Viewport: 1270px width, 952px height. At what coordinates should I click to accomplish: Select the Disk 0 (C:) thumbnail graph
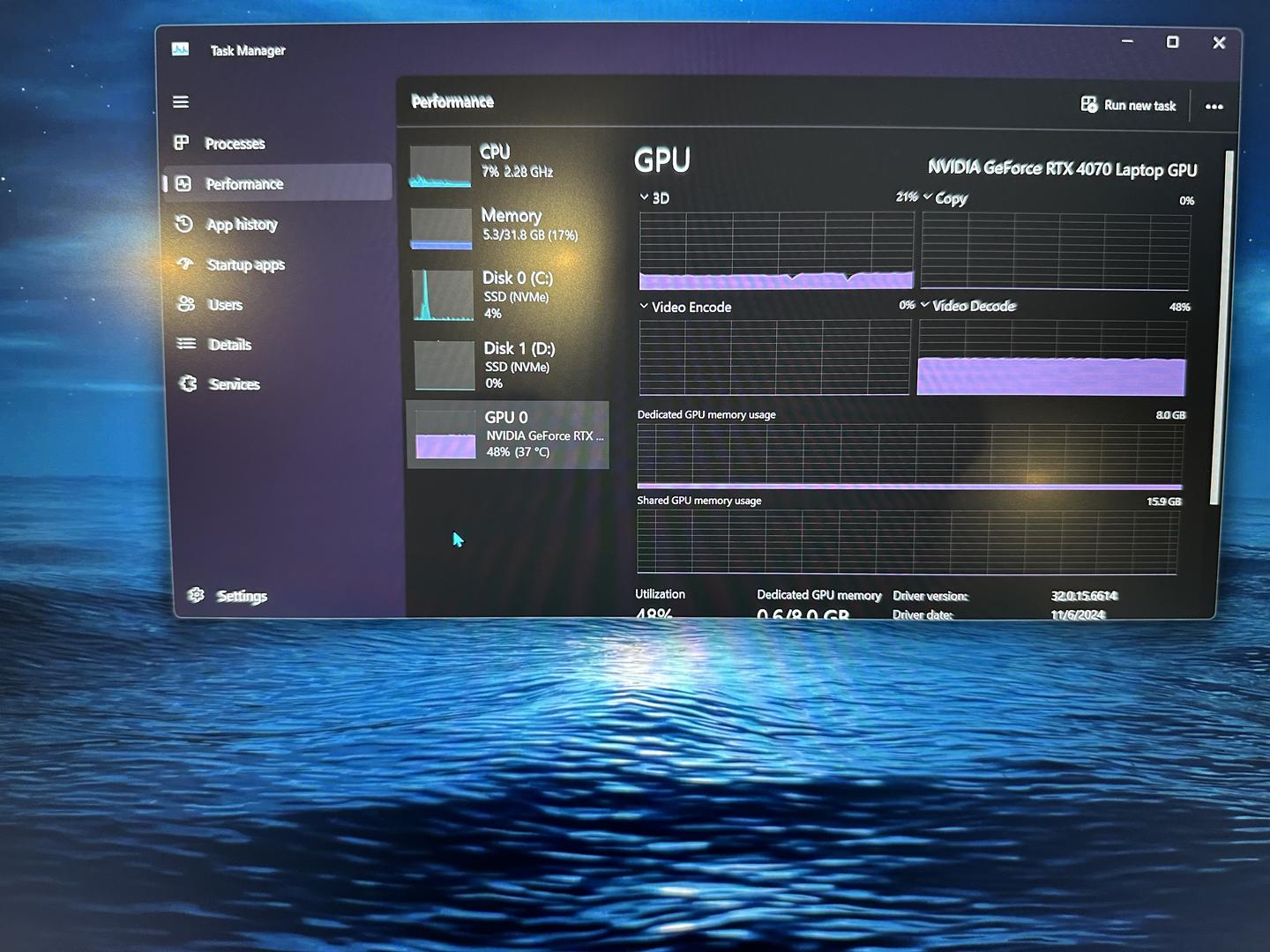[x=444, y=295]
